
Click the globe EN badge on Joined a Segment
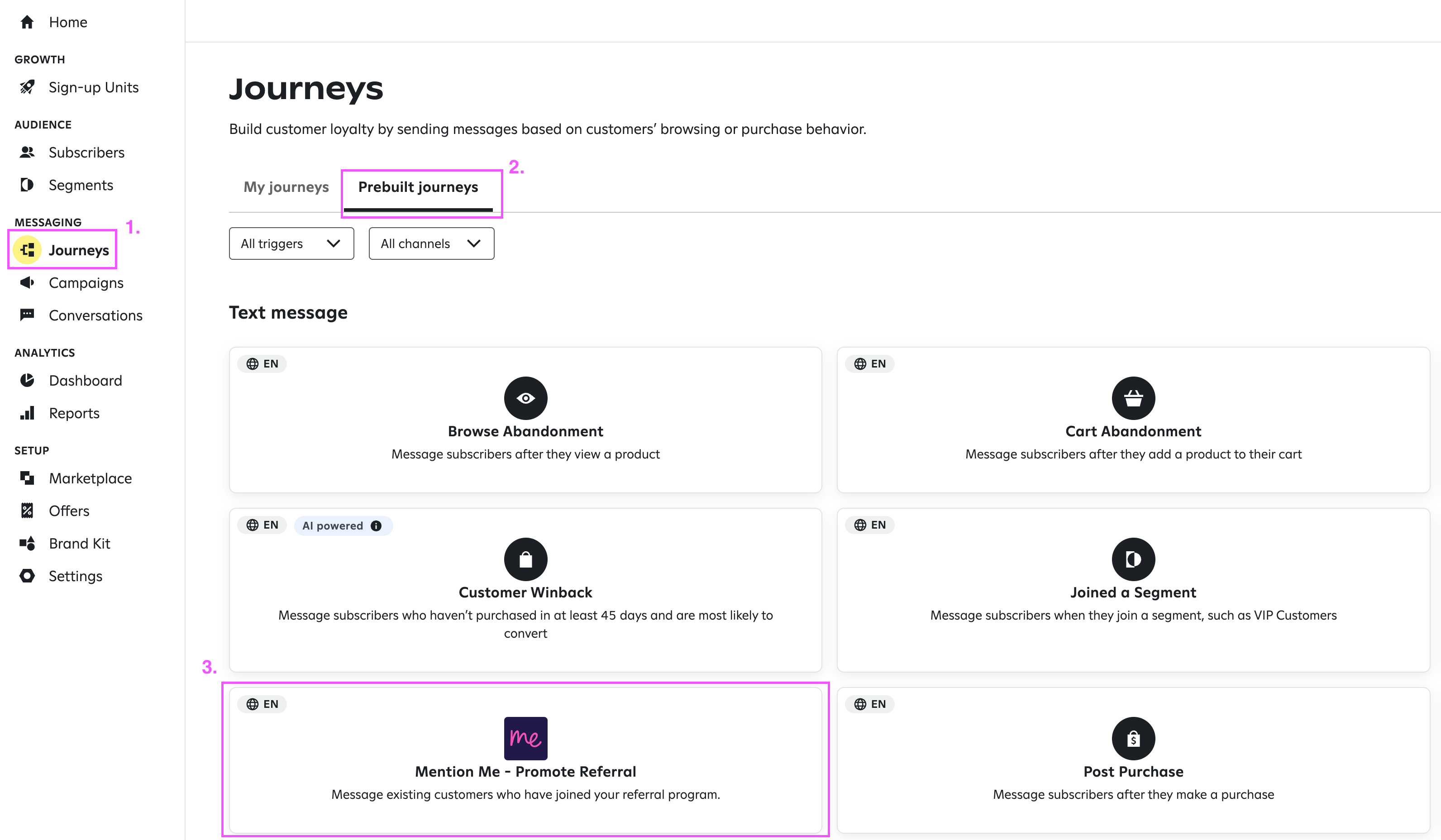[870, 525]
